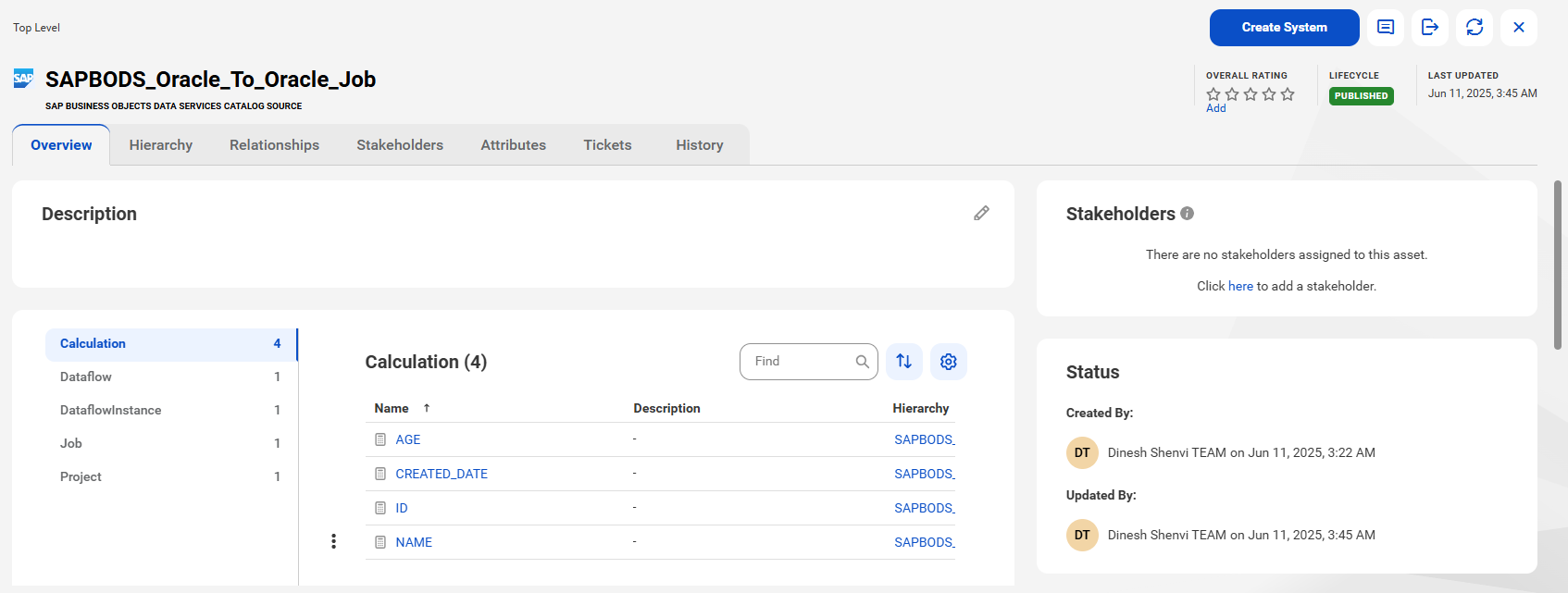Switch to the Hierarchy tab

coord(161,145)
